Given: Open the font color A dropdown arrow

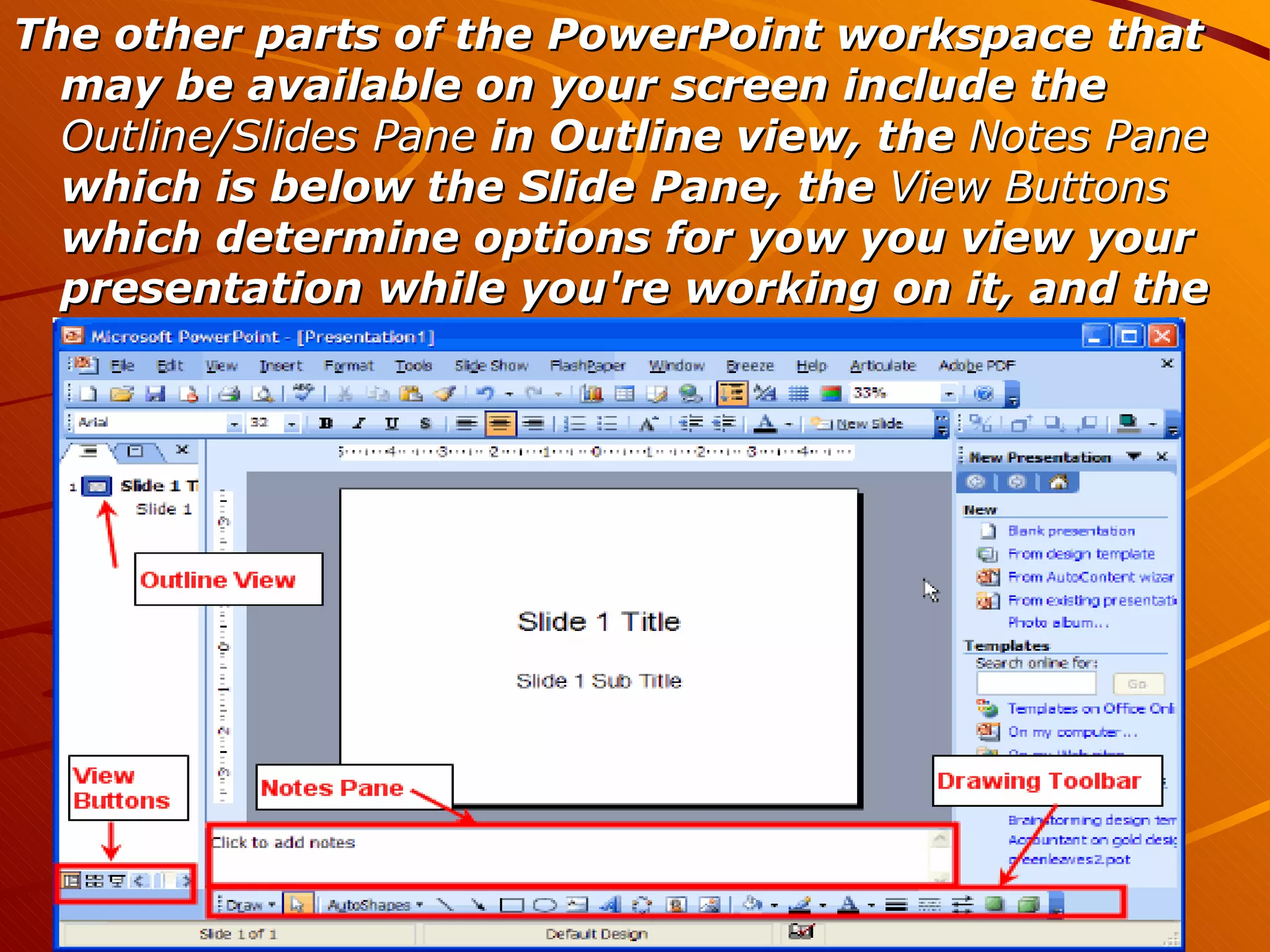Looking at the screenshot, I should click(x=789, y=425).
